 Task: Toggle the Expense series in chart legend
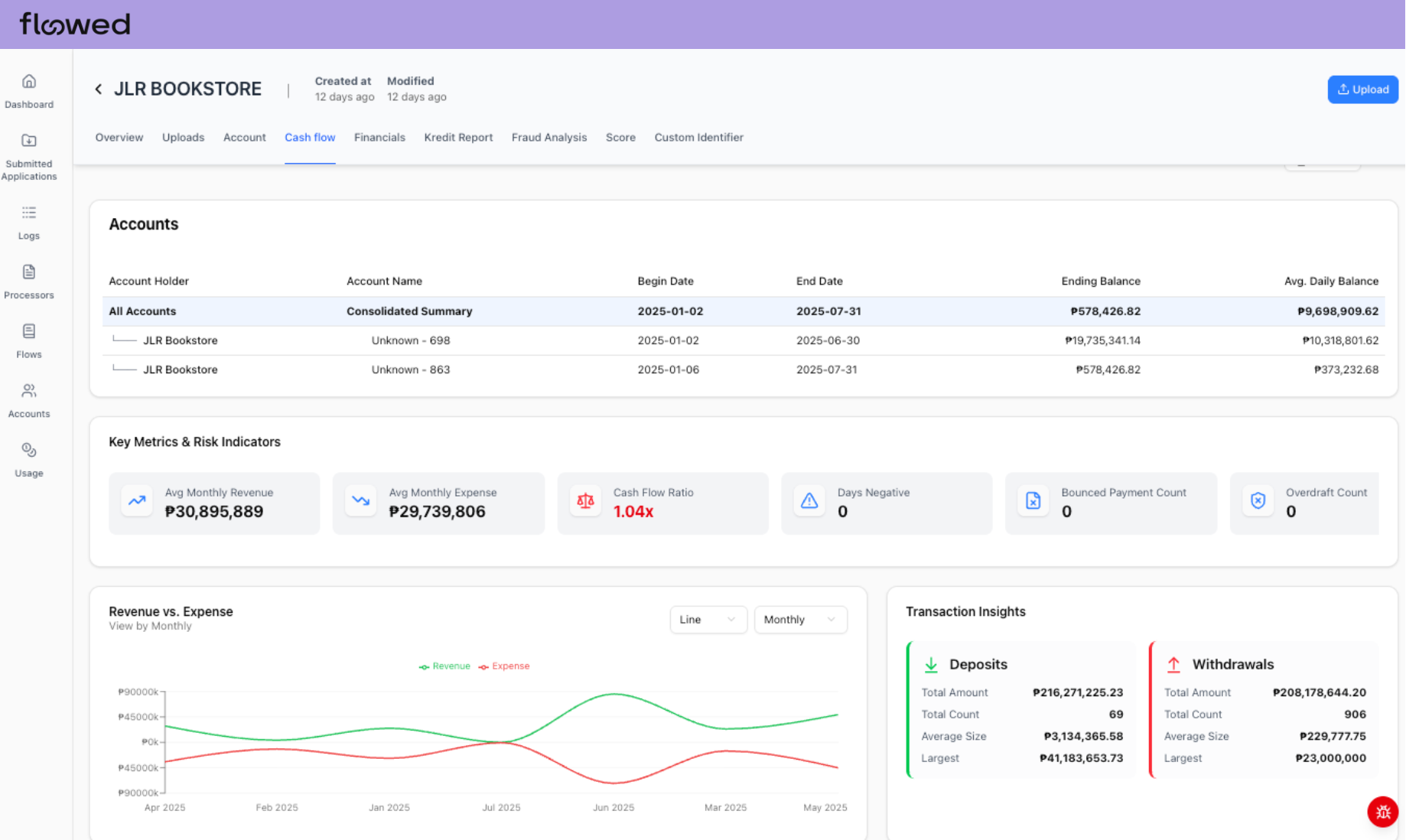pos(504,666)
